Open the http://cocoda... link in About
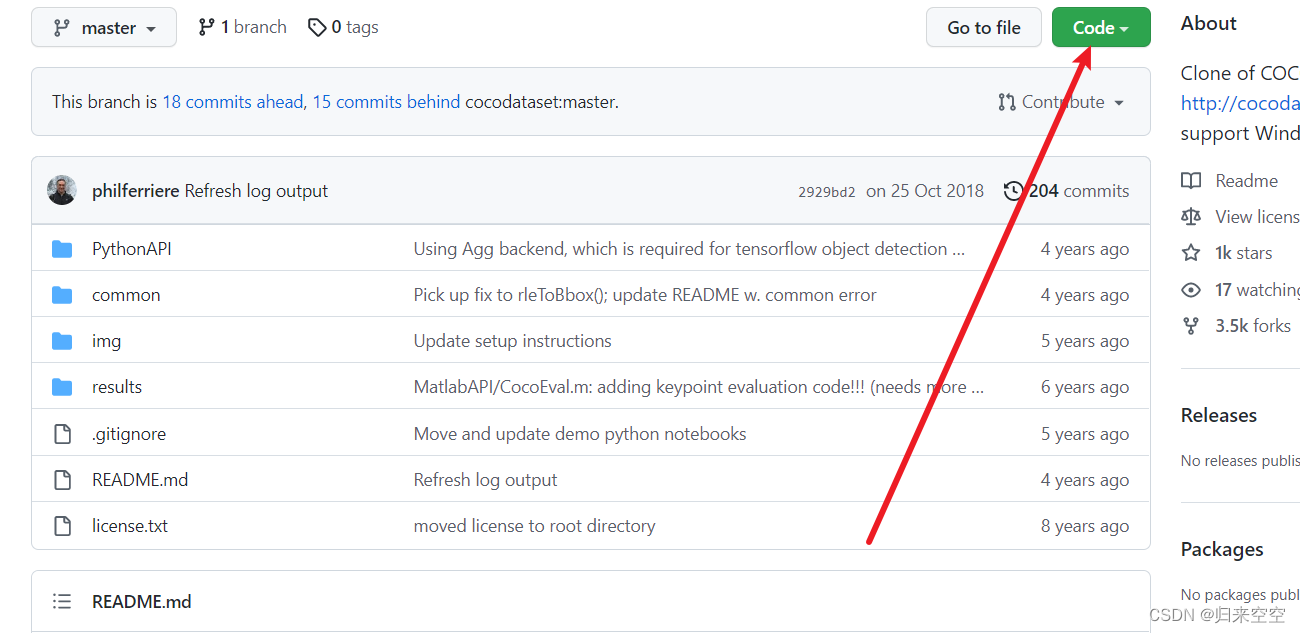 click(x=1240, y=103)
